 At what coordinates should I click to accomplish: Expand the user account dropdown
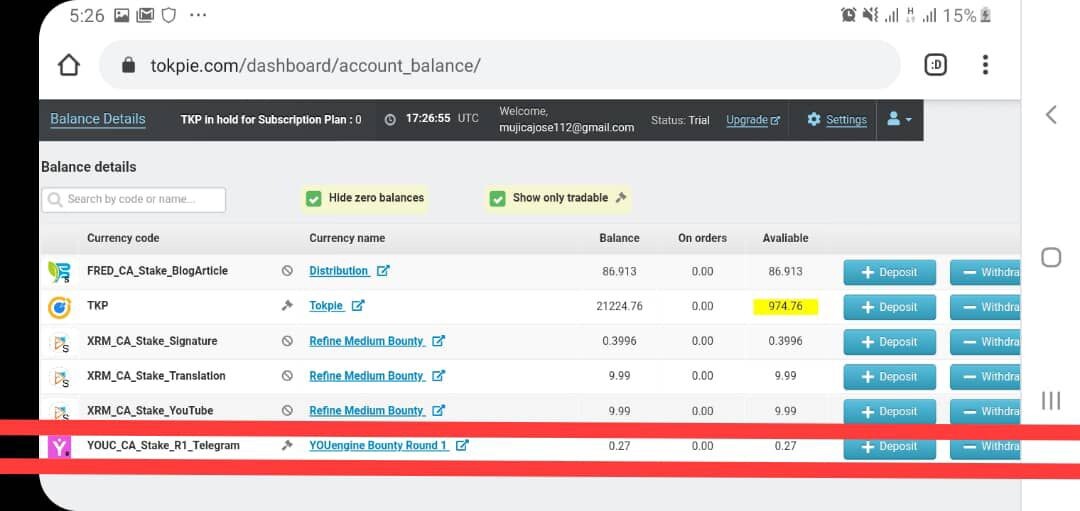(899, 119)
